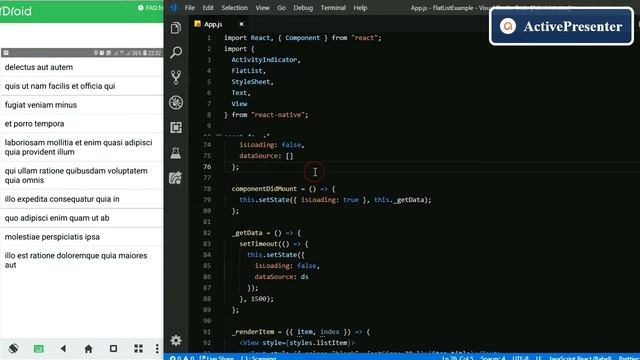This screenshot has width=640, height=360.
Task: Click the Scanning indicator in the status bar
Action: point(259,358)
